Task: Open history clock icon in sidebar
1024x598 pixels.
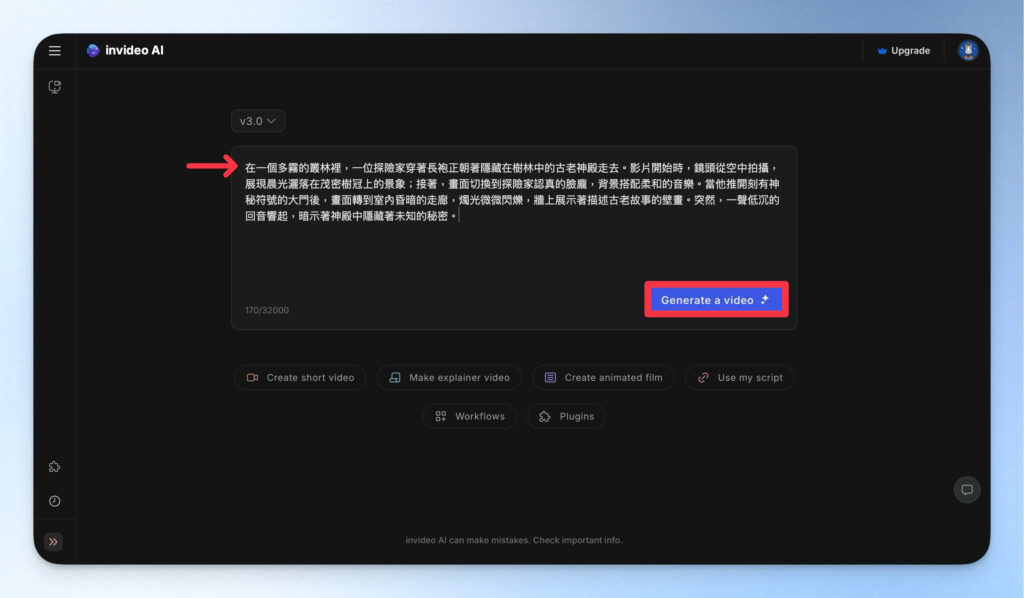Action: (x=55, y=501)
